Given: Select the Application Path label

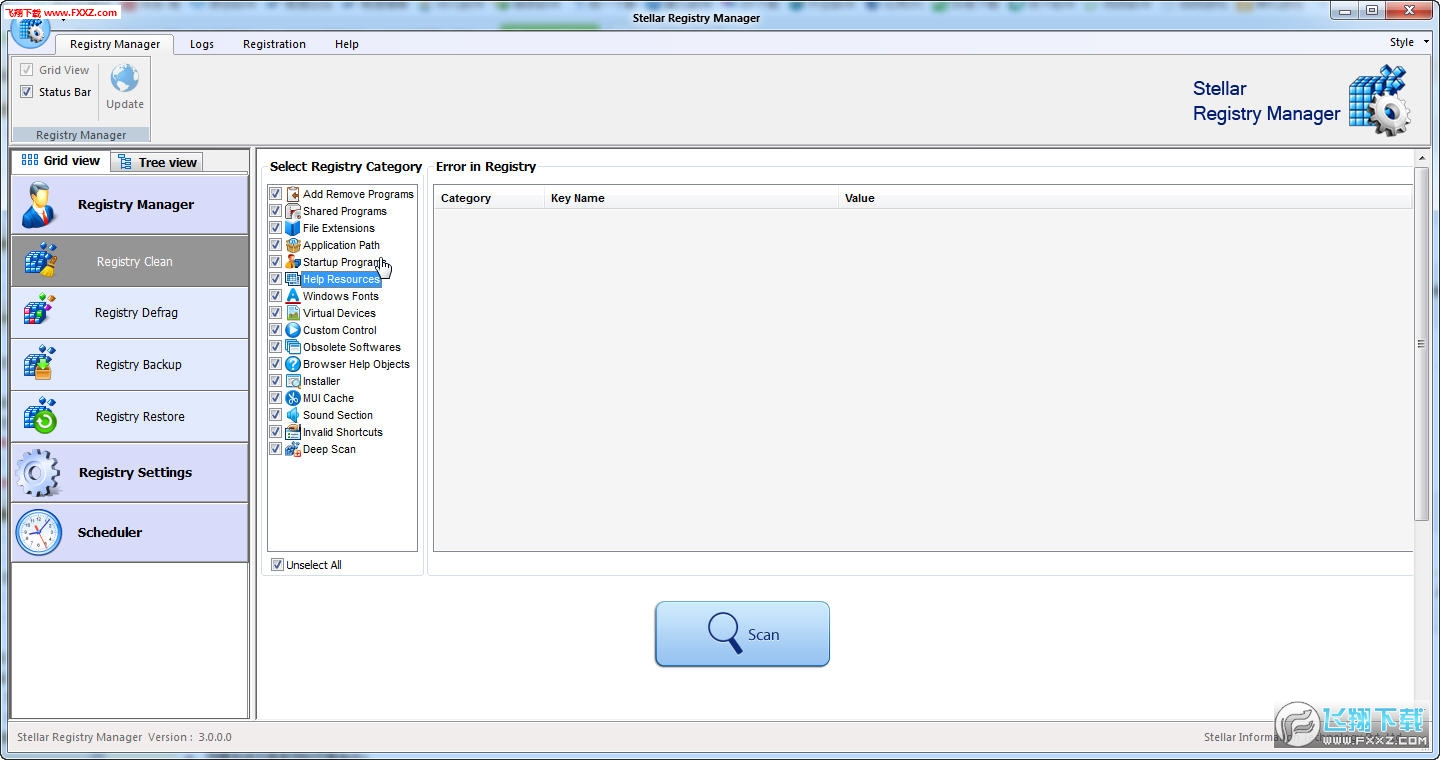Looking at the screenshot, I should 341,245.
